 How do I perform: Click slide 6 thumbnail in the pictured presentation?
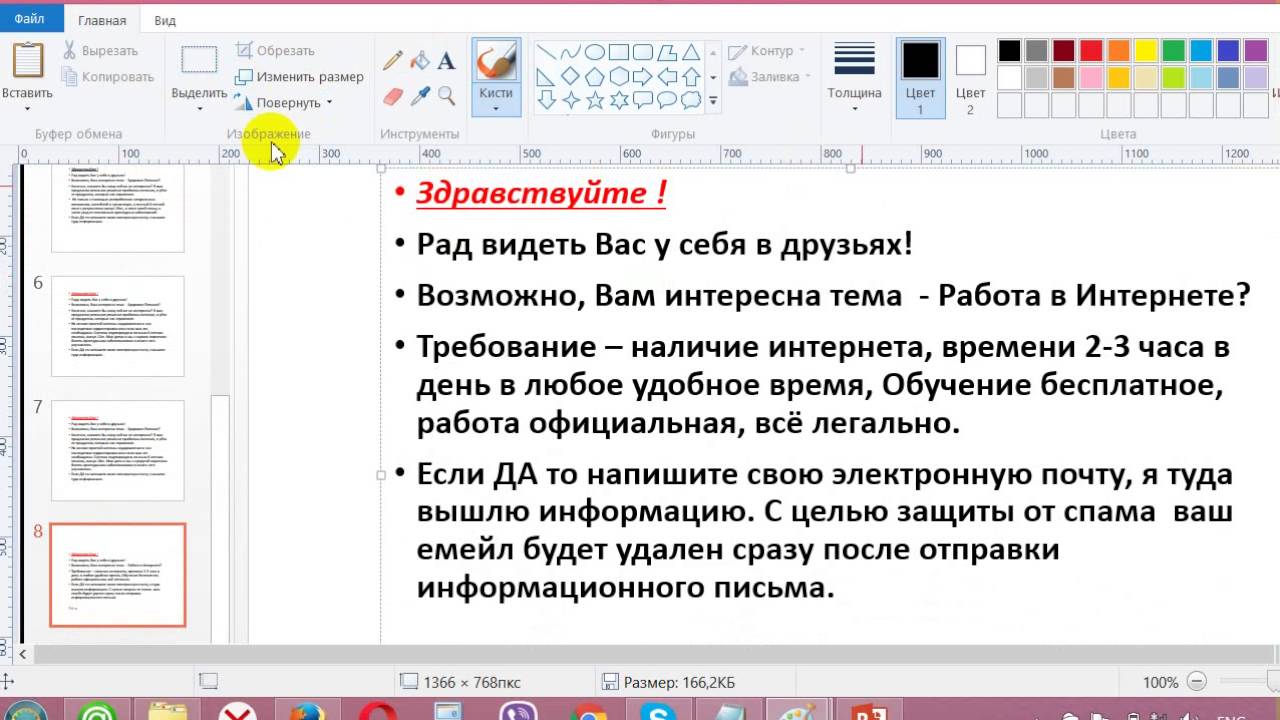[118, 326]
